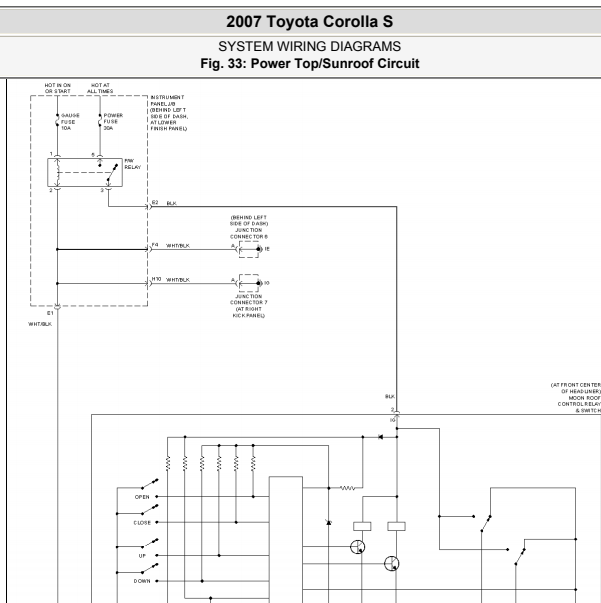Click the 'MOON ROOF CONTROL RELAY & SWITCH' label
This screenshot has width=601, height=603.
(579, 404)
